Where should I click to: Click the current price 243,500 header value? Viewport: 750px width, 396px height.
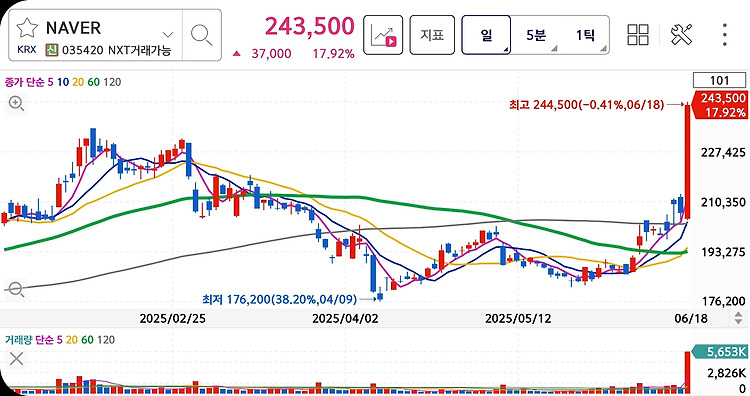[x=309, y=26]
